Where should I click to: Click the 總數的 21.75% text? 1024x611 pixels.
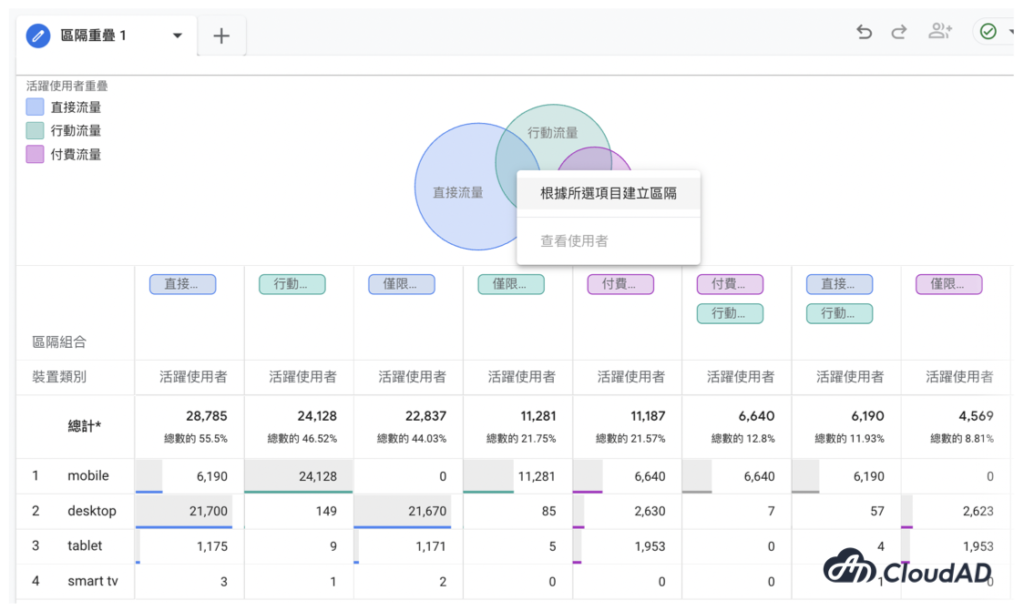pos(521,439)
